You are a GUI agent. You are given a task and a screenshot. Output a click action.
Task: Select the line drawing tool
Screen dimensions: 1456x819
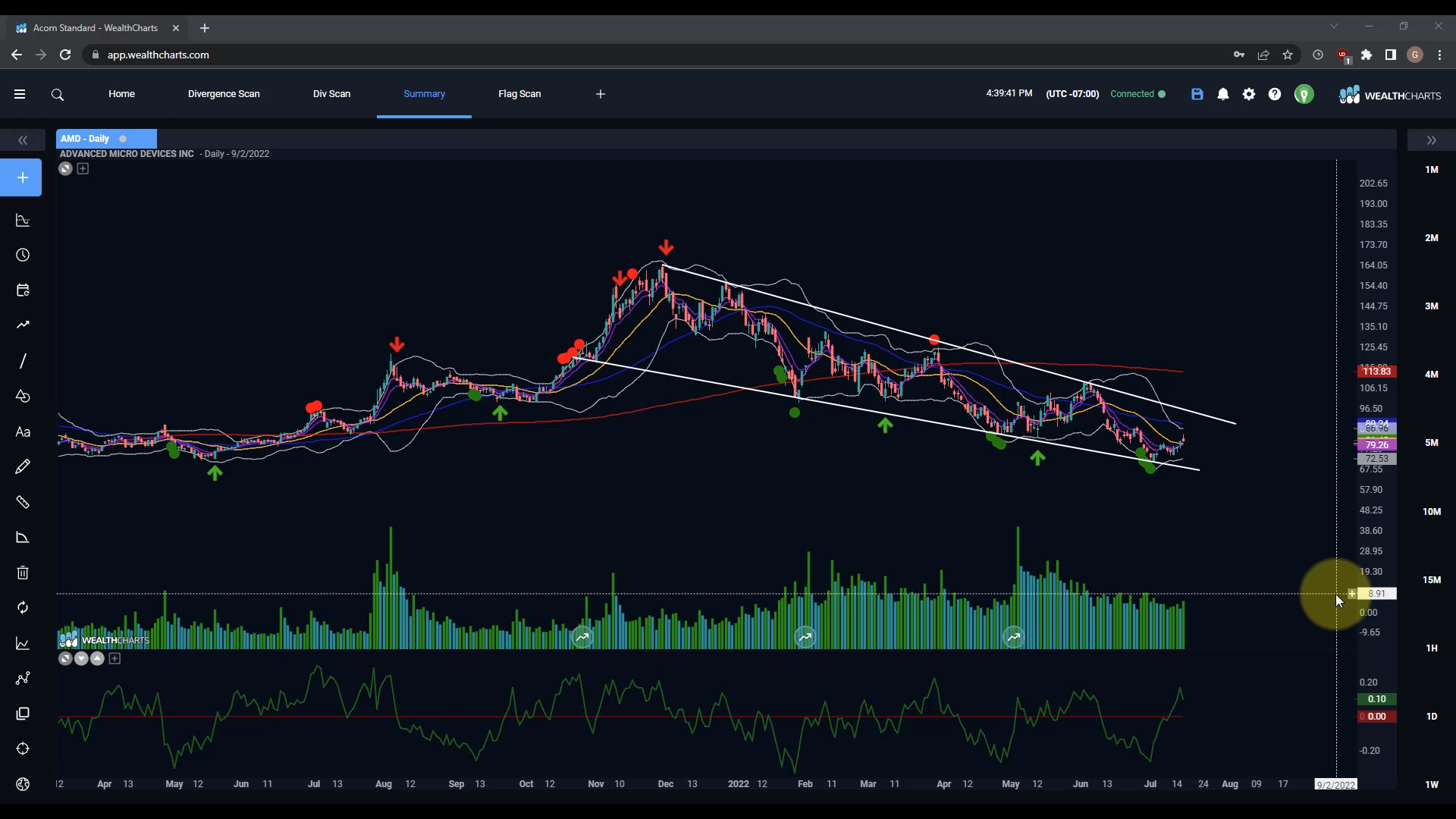click(x=23, y=361)
